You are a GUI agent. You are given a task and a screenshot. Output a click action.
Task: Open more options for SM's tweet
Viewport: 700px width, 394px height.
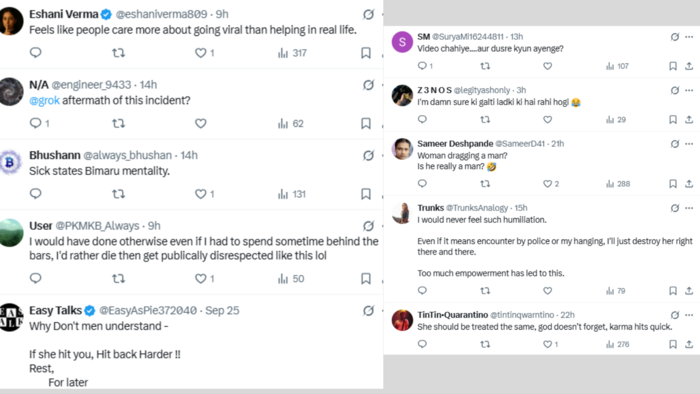click(x=689, y=37)
